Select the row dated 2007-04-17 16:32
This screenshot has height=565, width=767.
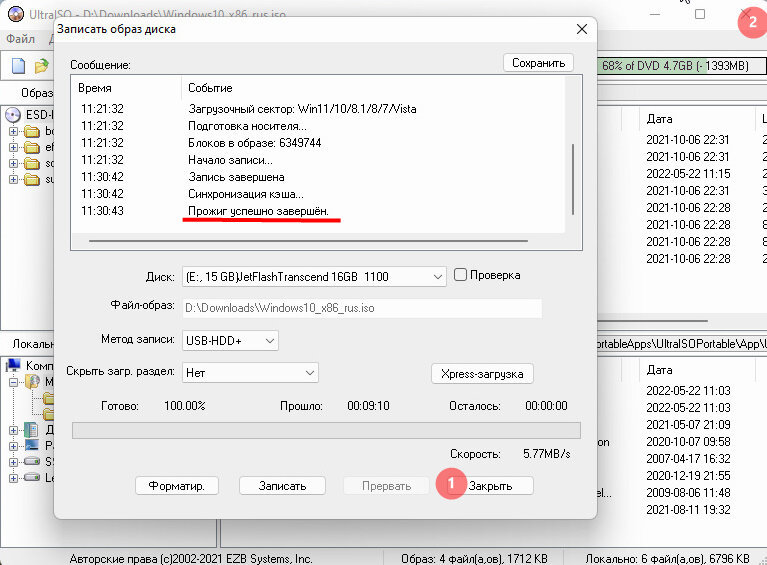point(688,459)
